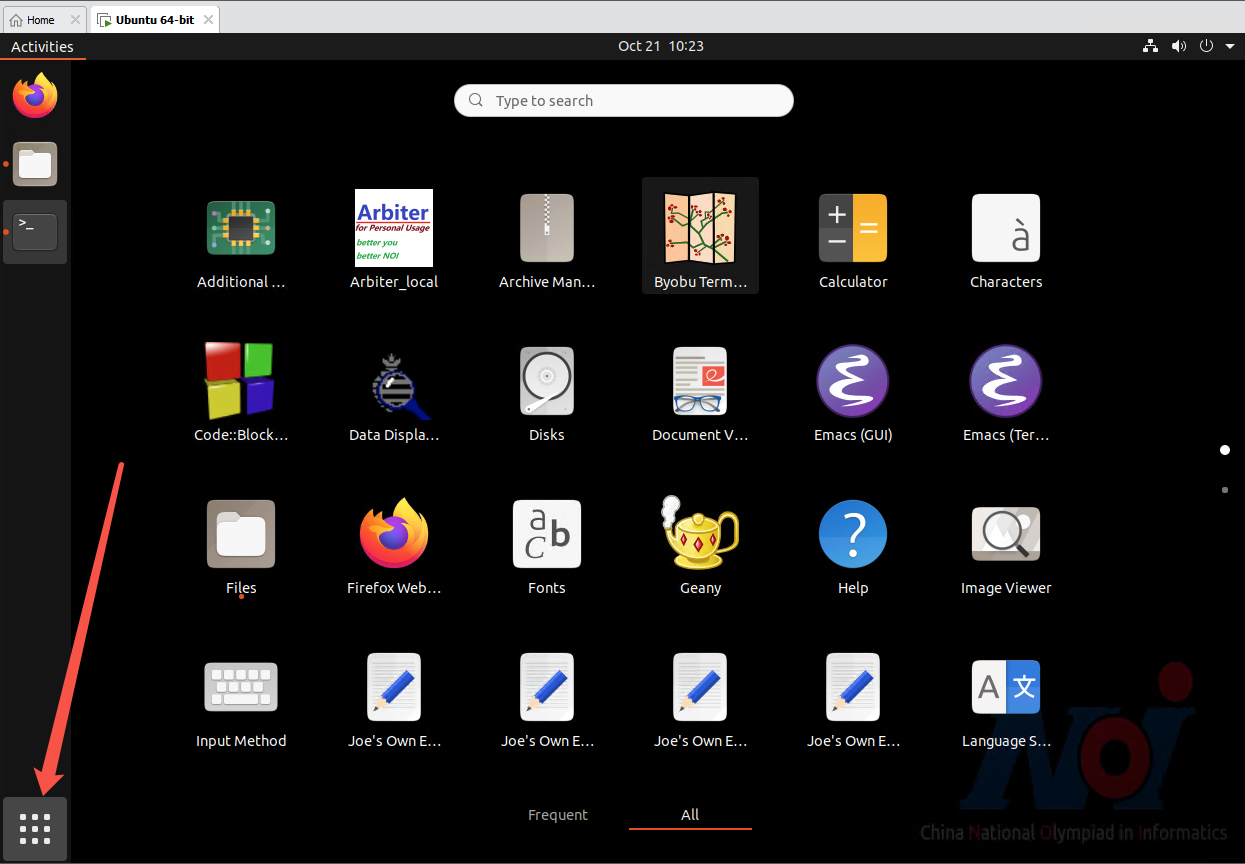Switch to the Frequent tab
Screen dimensions: 1245x864
pyautogui.click(x=558, y=815)
